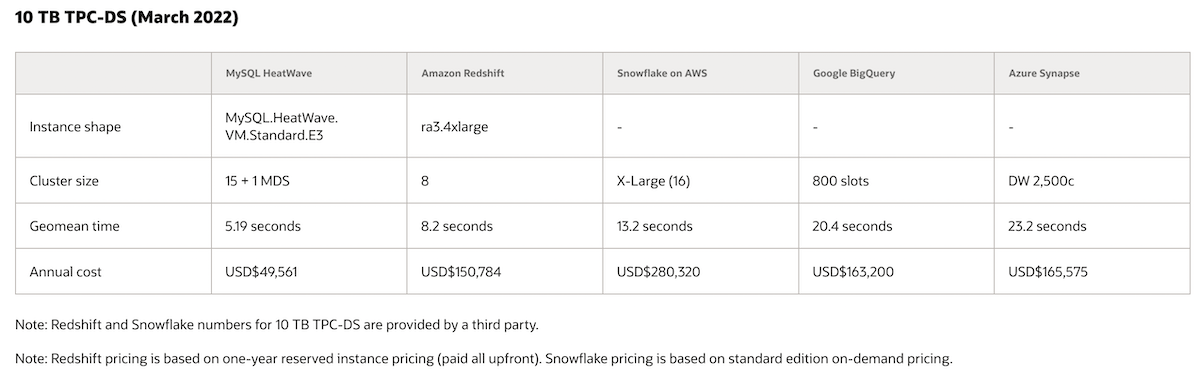
Task: Click the Snowflake on AWS header
Action: click(657, 74)
